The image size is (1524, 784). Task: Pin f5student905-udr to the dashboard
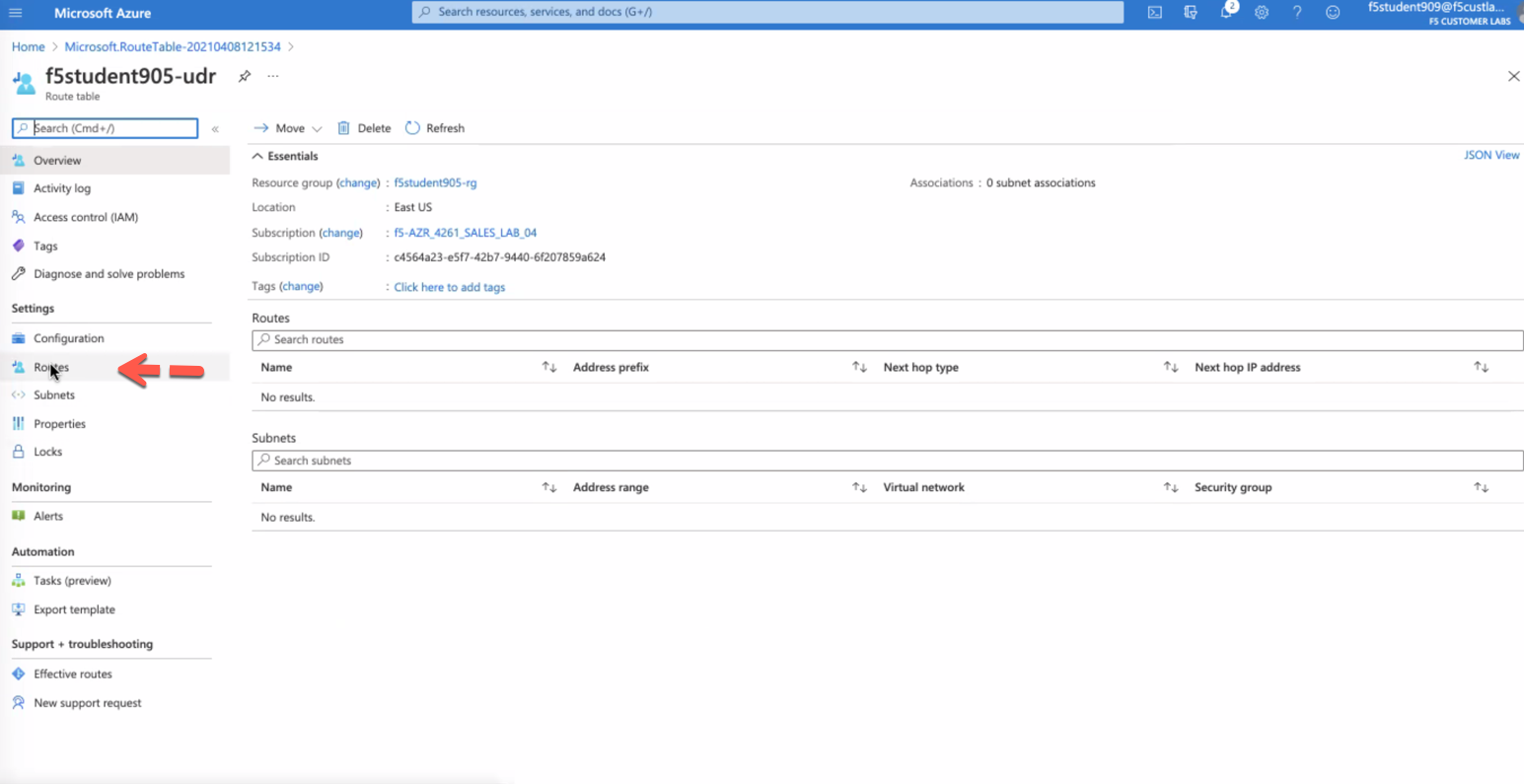tap(245, 76)
